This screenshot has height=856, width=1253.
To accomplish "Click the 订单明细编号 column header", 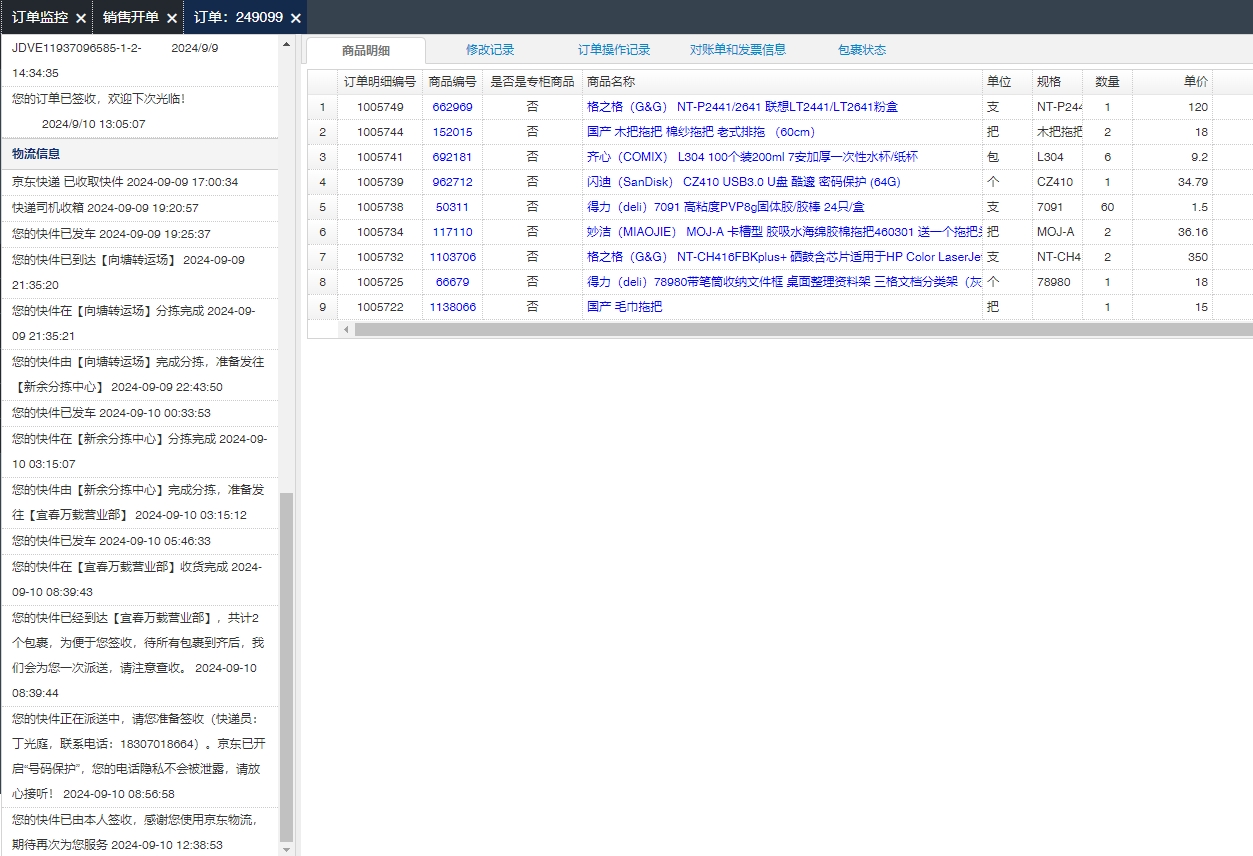I will click(380, 82).
